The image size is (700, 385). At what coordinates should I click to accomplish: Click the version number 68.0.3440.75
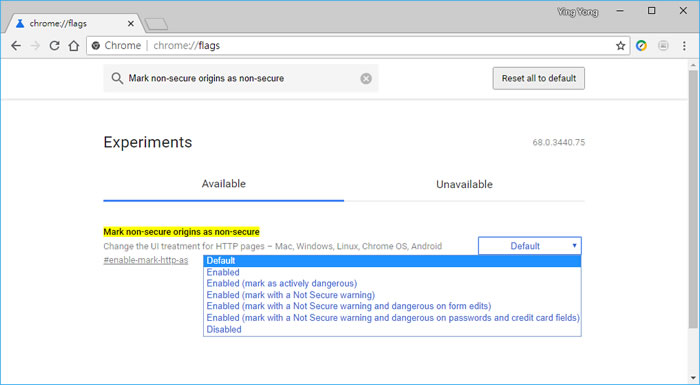click(x=558, y=142)
